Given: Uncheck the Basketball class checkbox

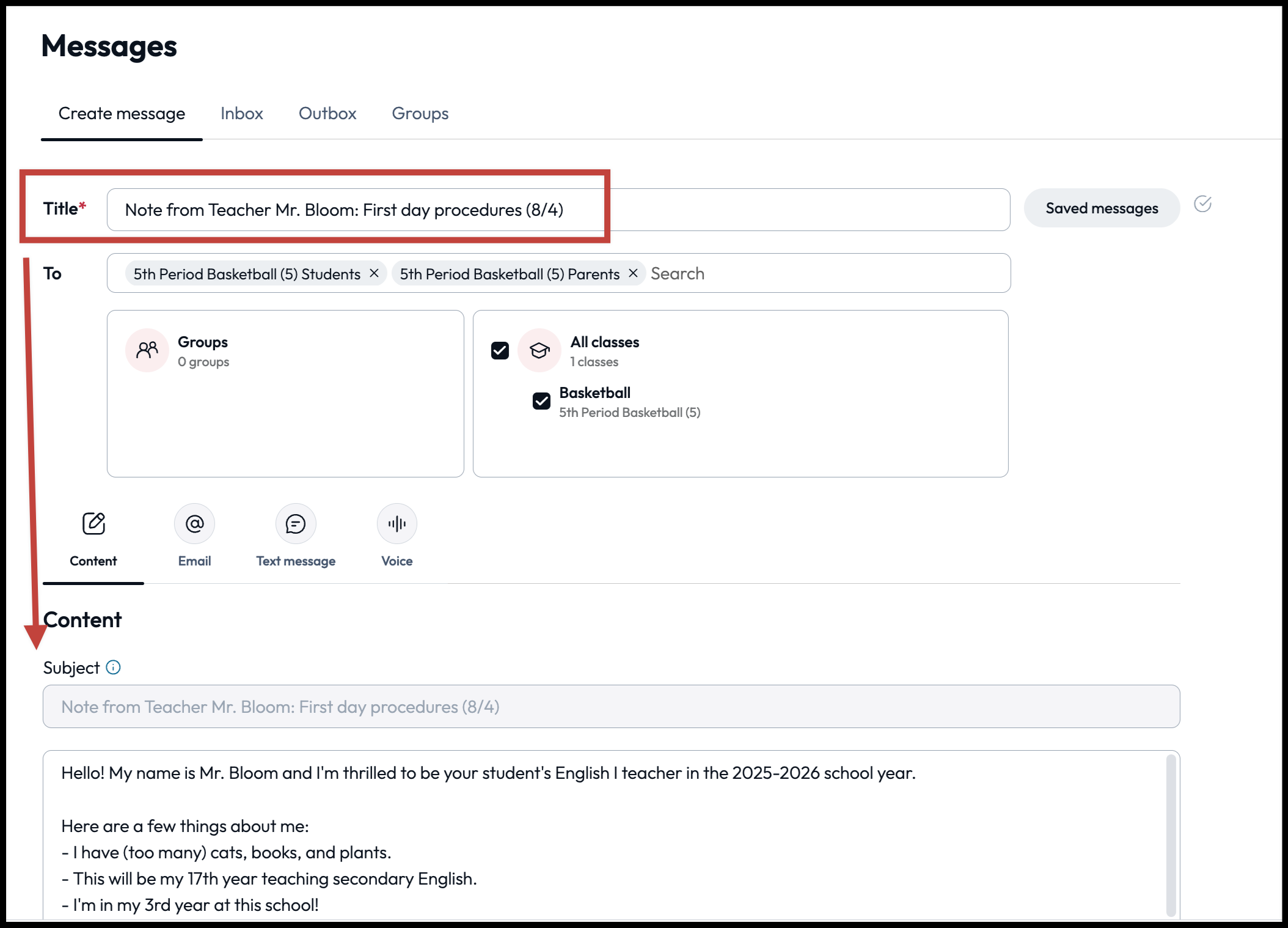Looking at the screenshot, I should [x=541, y=401].
